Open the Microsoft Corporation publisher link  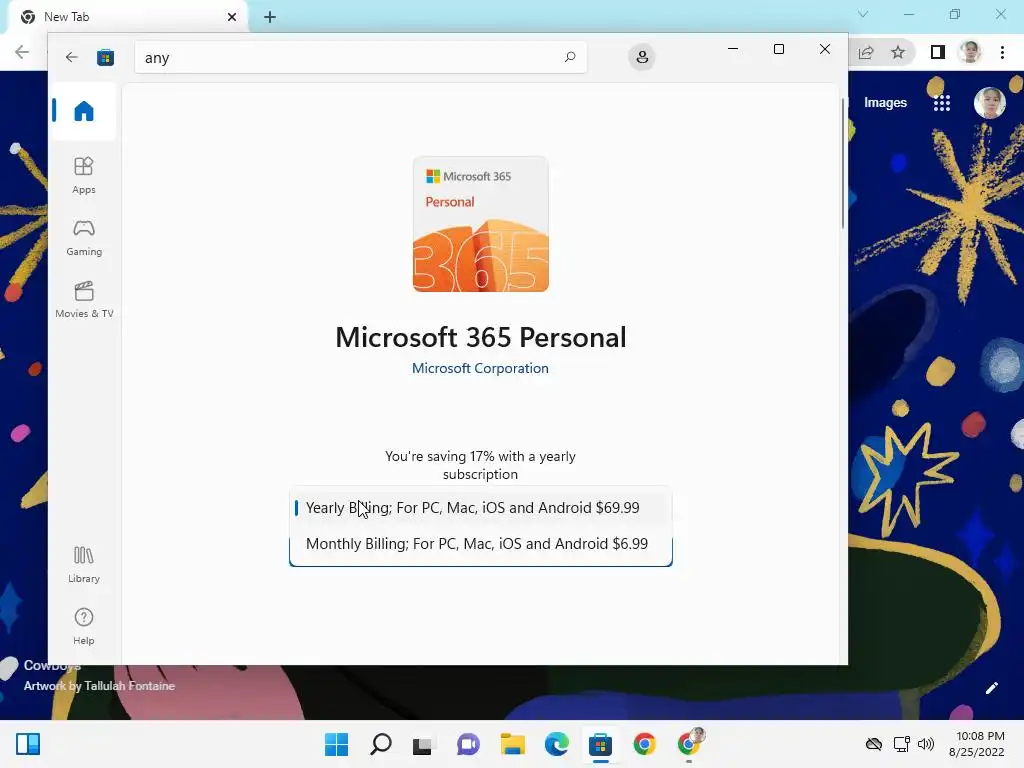click(480, 368)
